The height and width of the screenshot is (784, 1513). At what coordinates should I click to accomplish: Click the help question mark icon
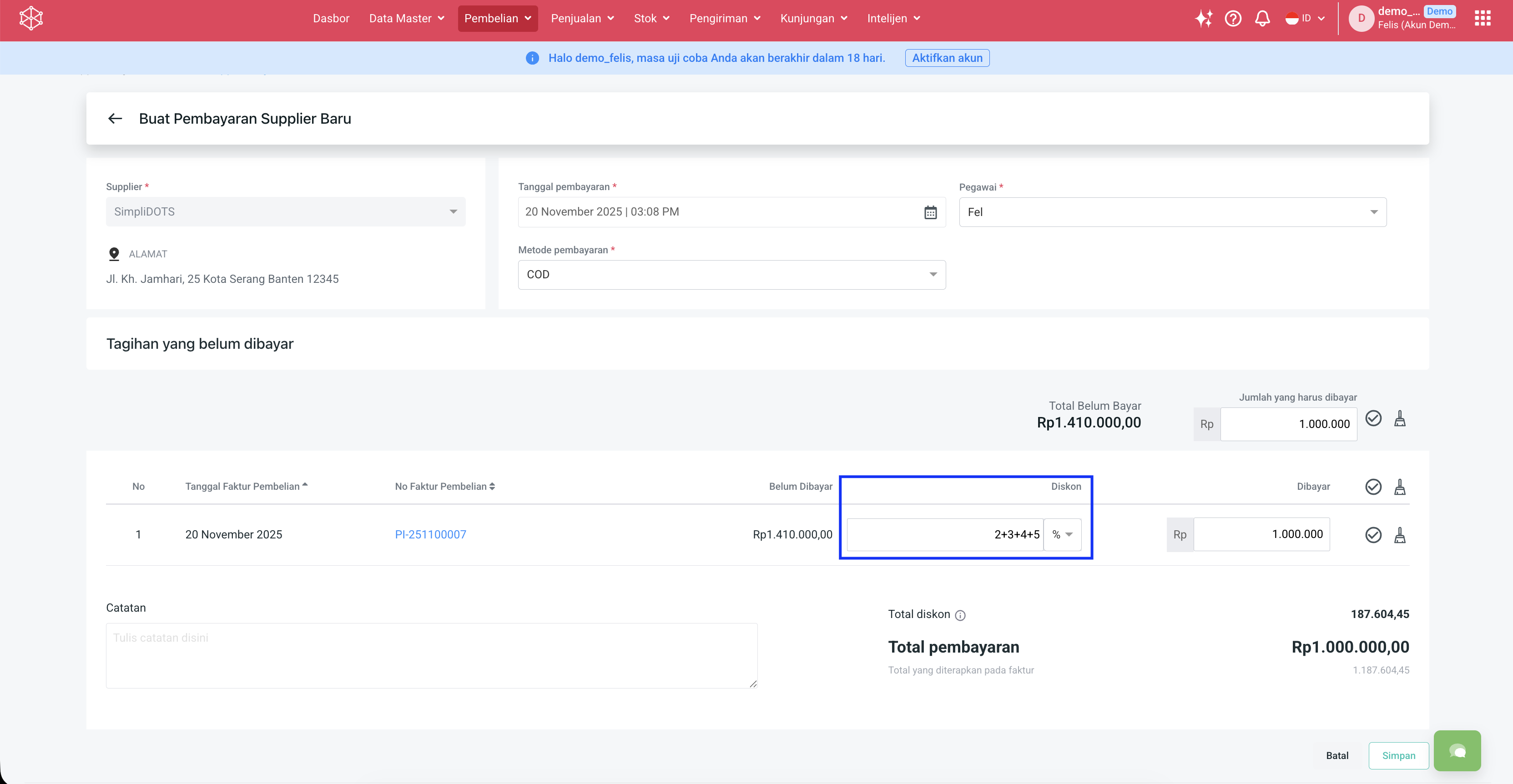[1233, 18]
